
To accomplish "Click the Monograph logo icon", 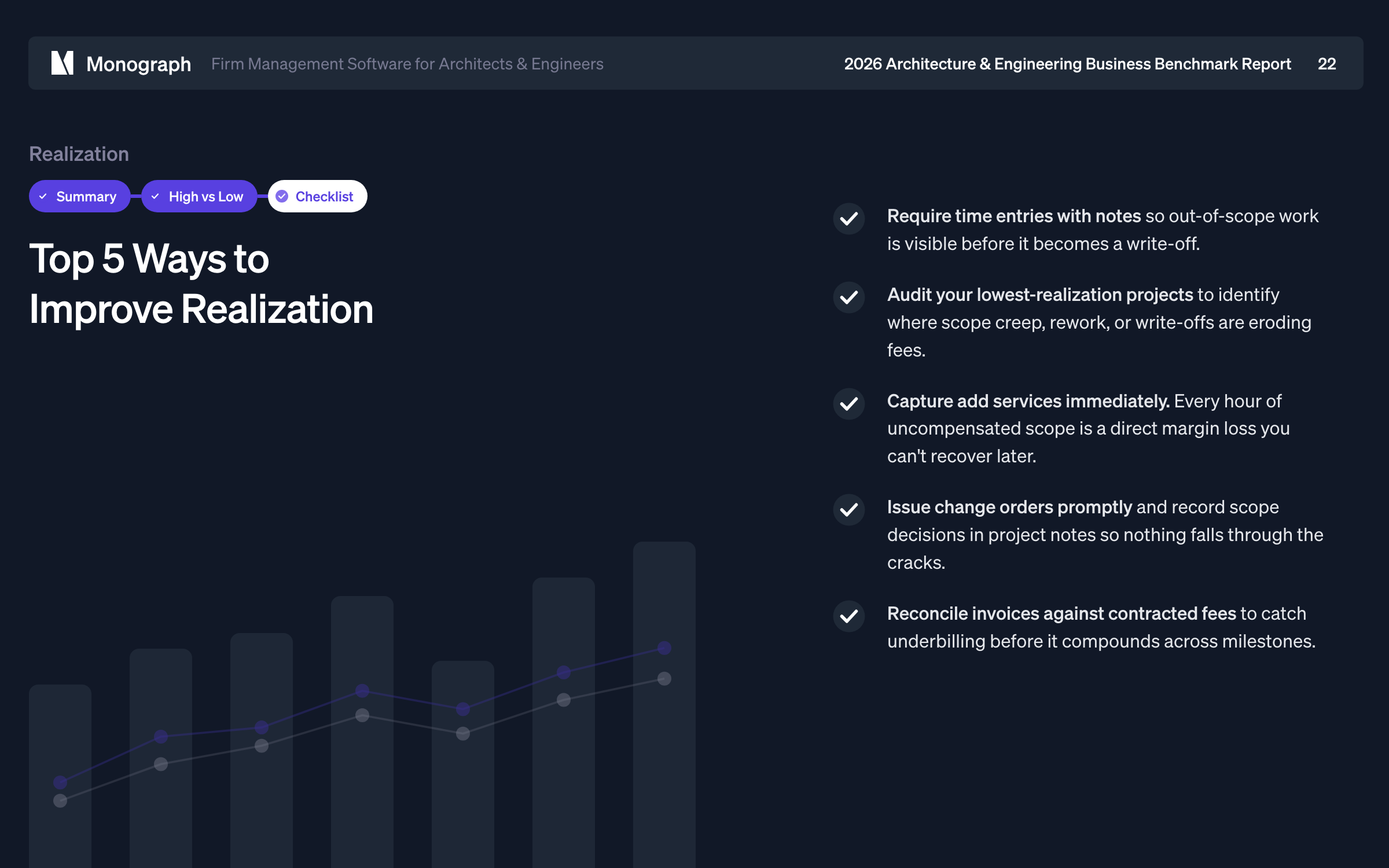I will tap(63, 63).
